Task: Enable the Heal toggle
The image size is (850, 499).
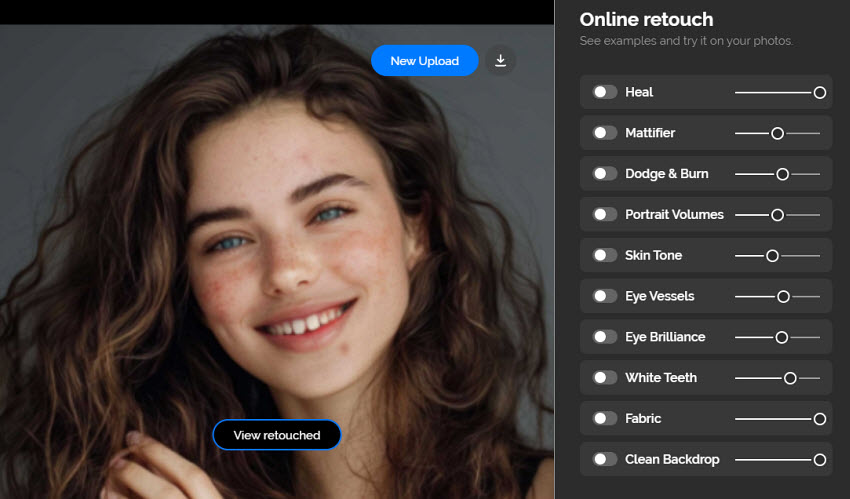Action: click(604, 92)
